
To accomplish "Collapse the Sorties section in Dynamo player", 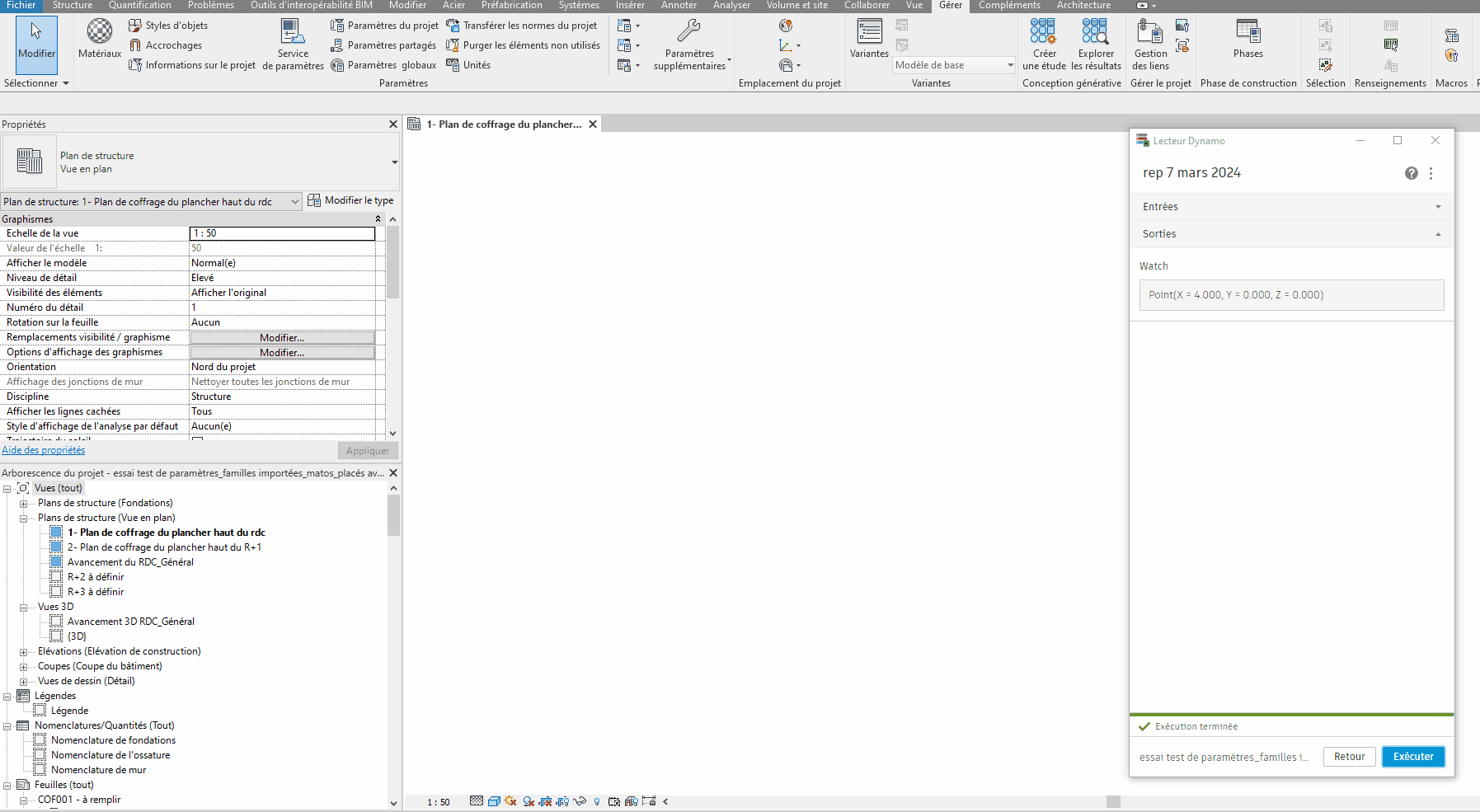I will (x=1291, y=234).
